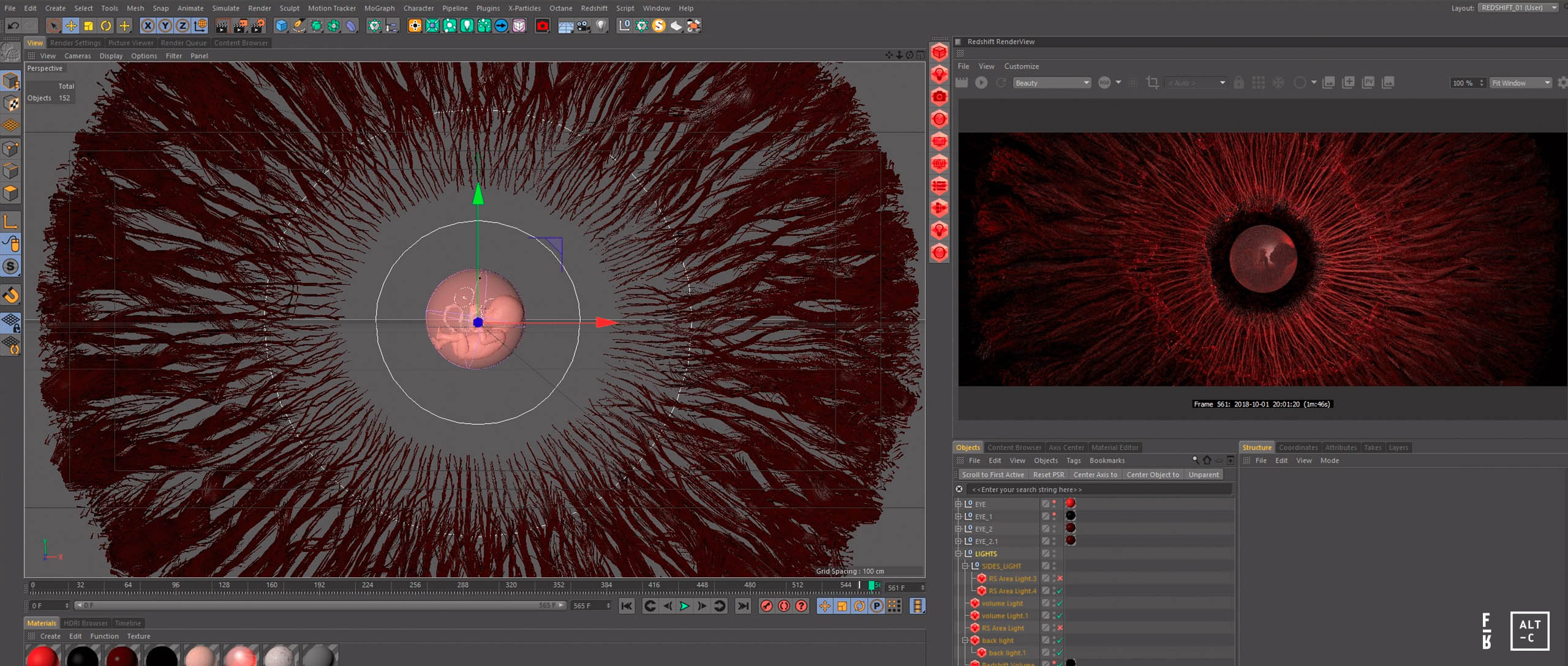Open the Simulate menu
Screen dimensions: 1568x666
tap(225, 8)
